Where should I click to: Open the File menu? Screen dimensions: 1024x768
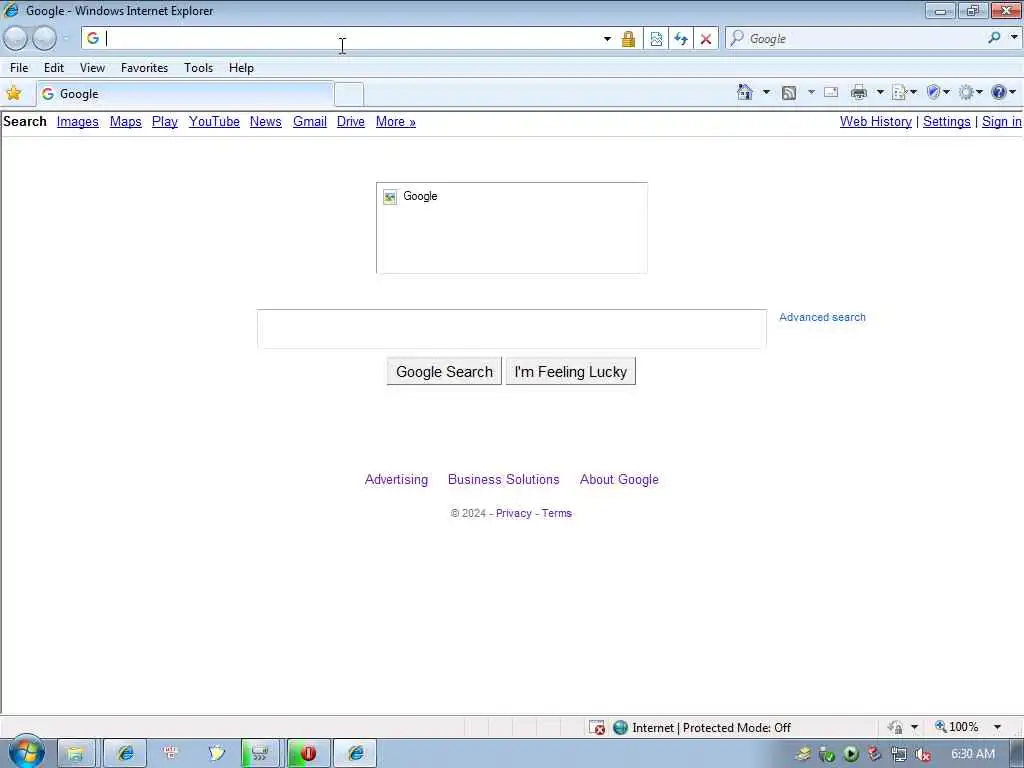click(x=19, y=68)
